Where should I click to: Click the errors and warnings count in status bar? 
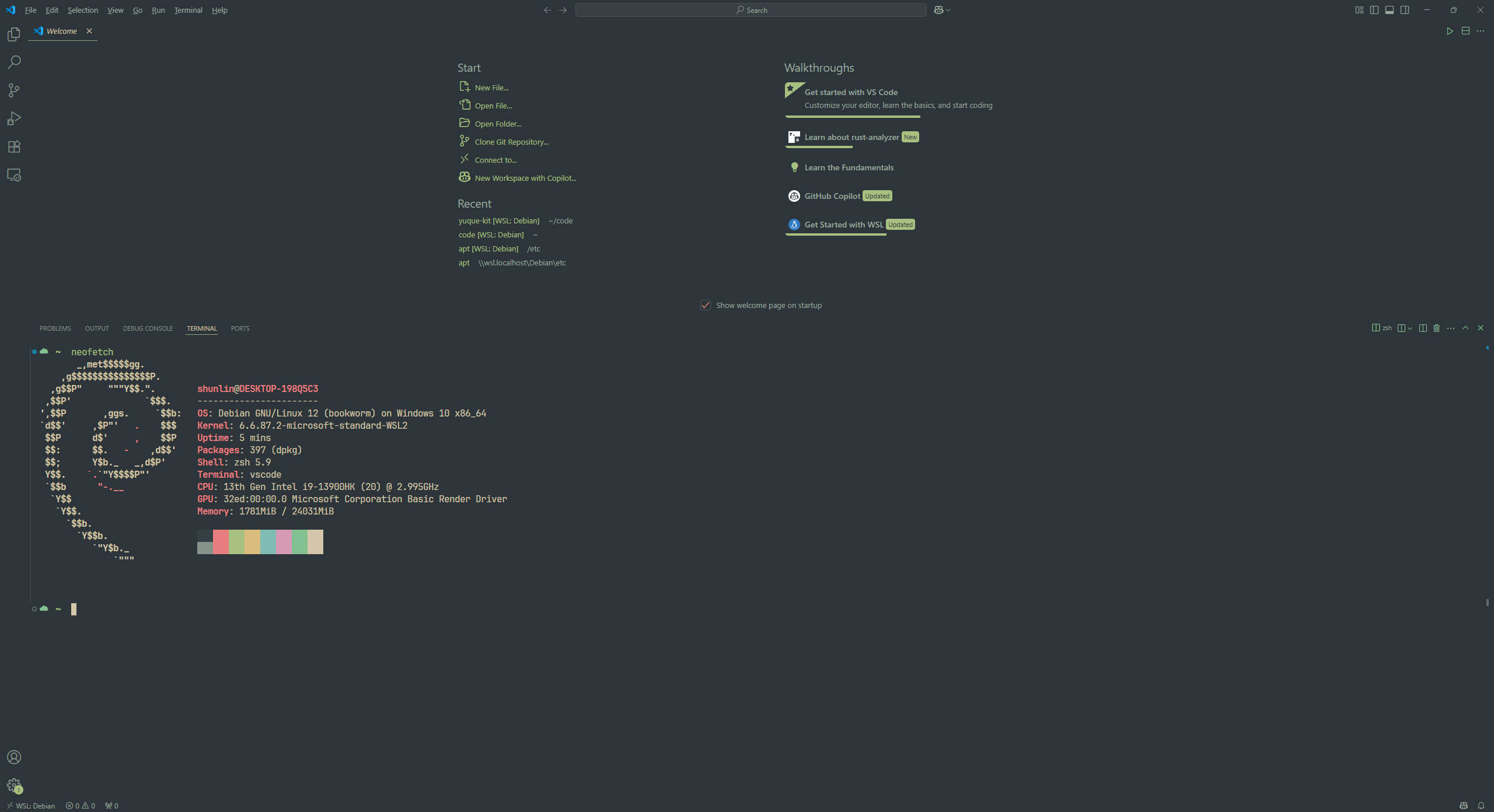click(x=81, y=806)
